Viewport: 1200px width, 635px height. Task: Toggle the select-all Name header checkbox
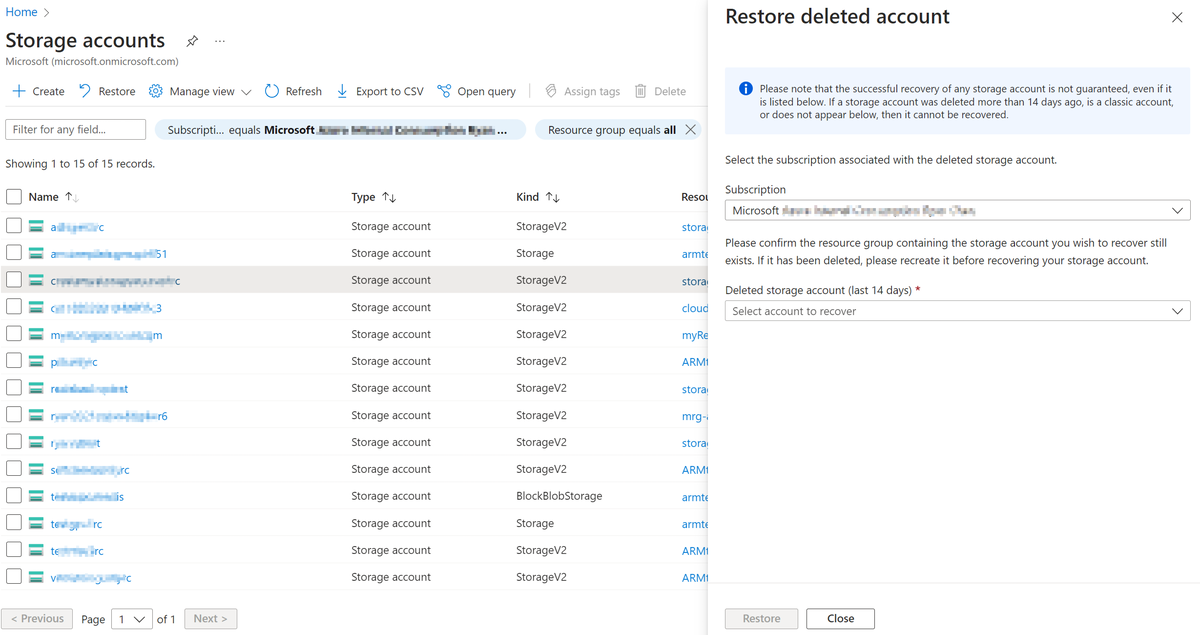pyautogui.click(x=14, y=197)
